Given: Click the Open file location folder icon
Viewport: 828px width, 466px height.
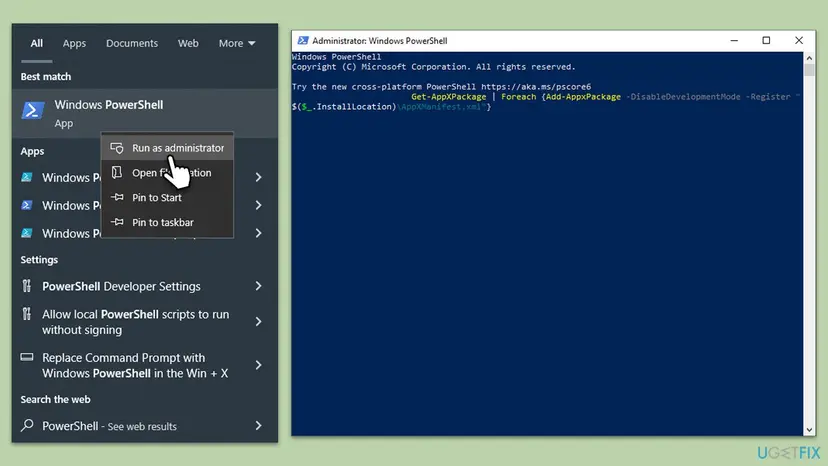Looking at the screenshot, I should [117, 172].
